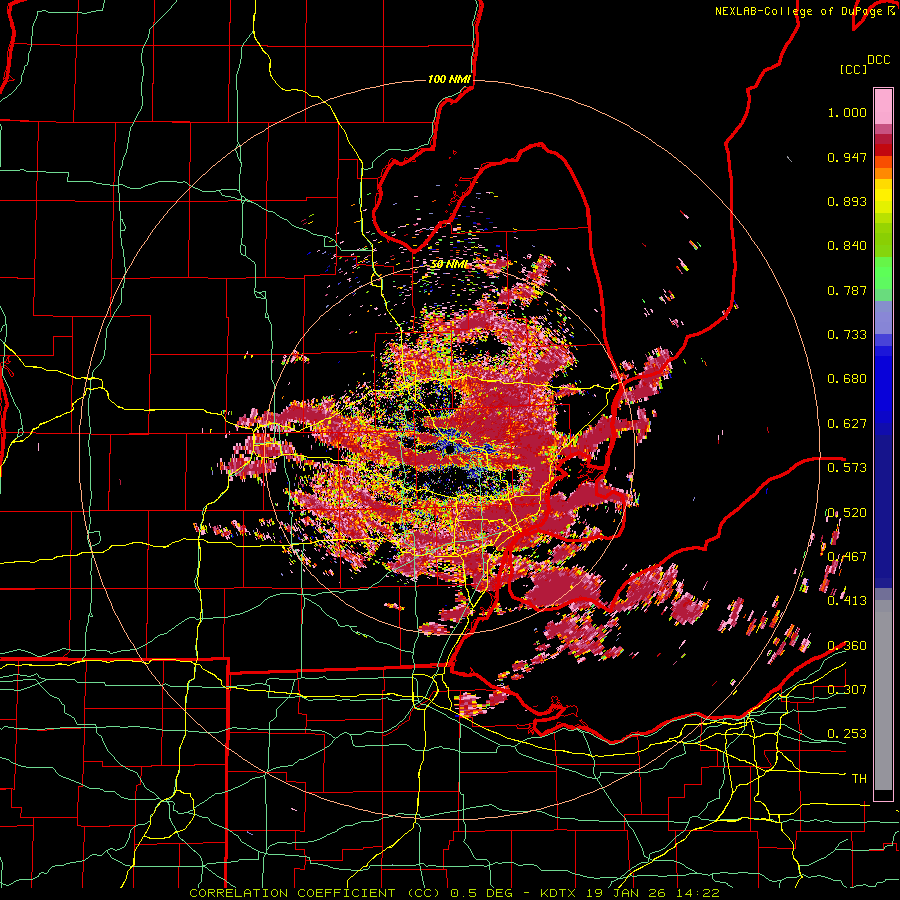Image resolution: width=900 pixels, height=900 pixels.
Task: Click the 0.253 scale label
Action: pos(847,734)
